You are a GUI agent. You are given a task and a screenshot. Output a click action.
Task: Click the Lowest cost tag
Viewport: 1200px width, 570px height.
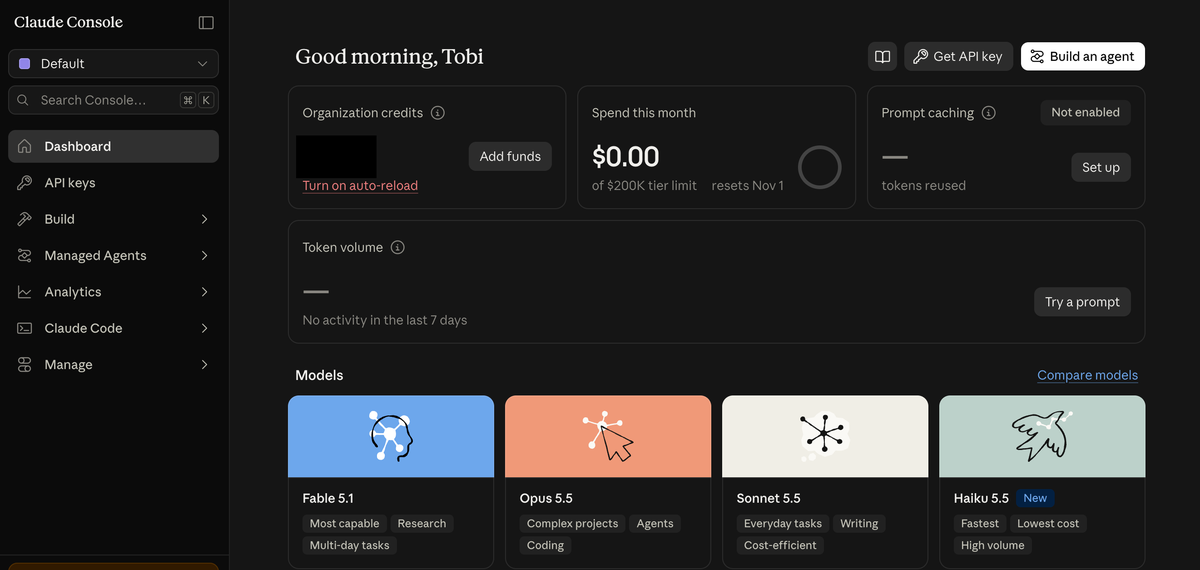coord(1048,523)
